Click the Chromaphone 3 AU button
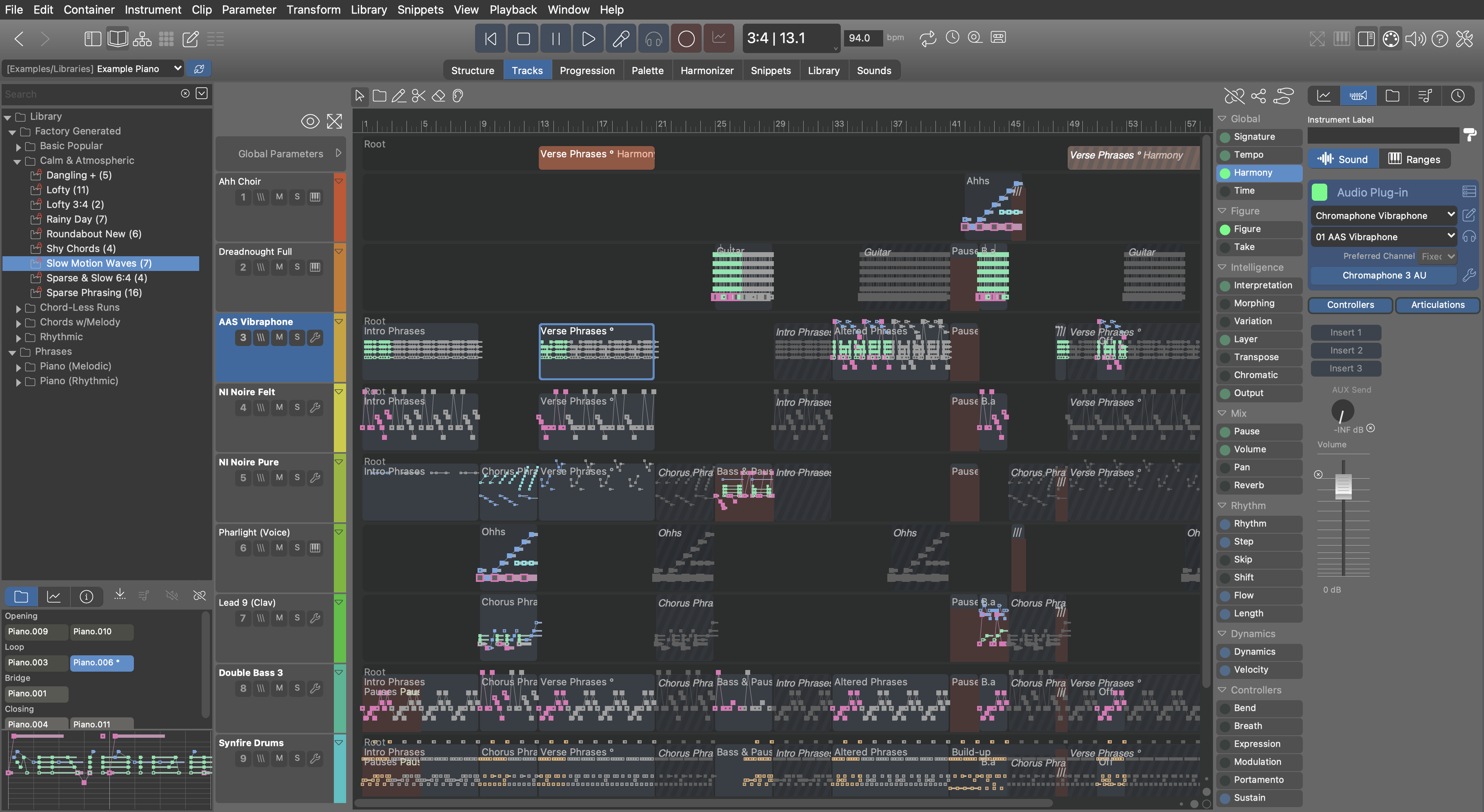1484x812 pixels. coord(1384,275)
